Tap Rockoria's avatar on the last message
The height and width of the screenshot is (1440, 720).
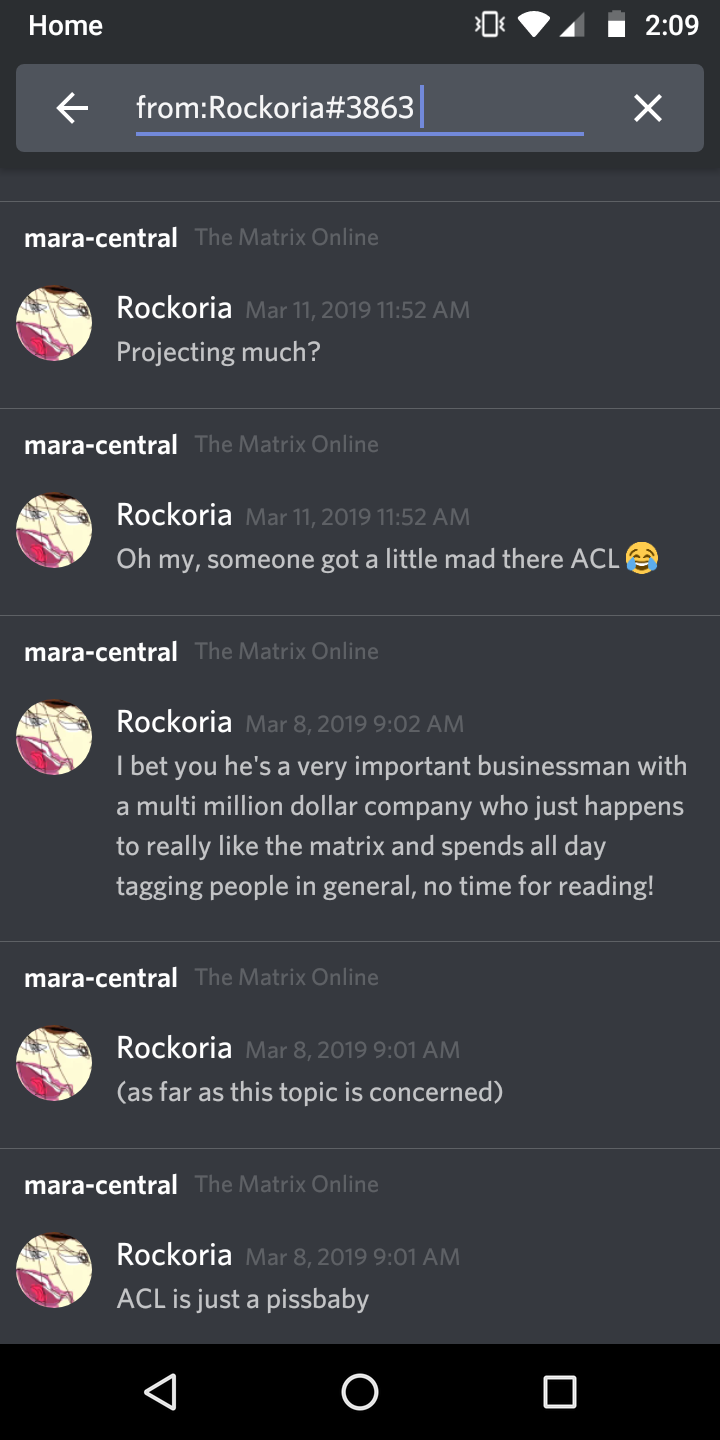pos(54,1271)
